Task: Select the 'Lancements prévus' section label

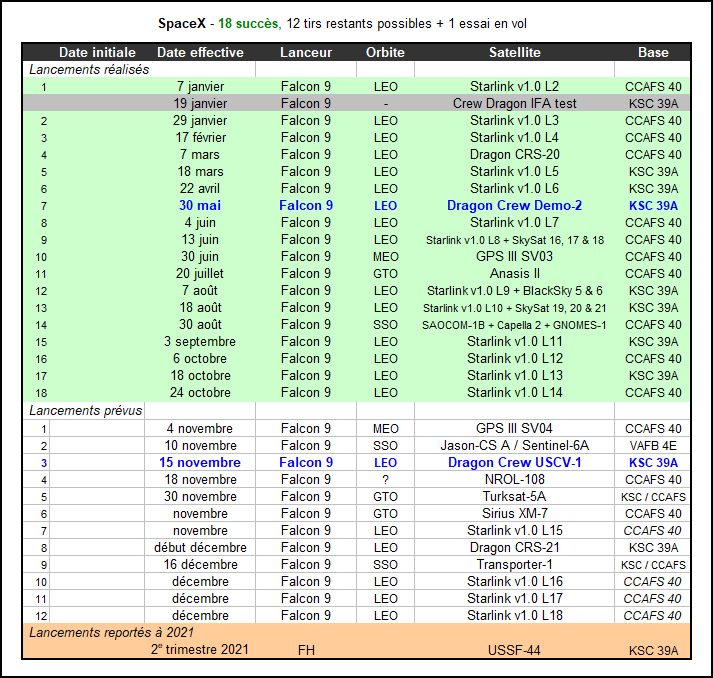Action: [85, 411]
